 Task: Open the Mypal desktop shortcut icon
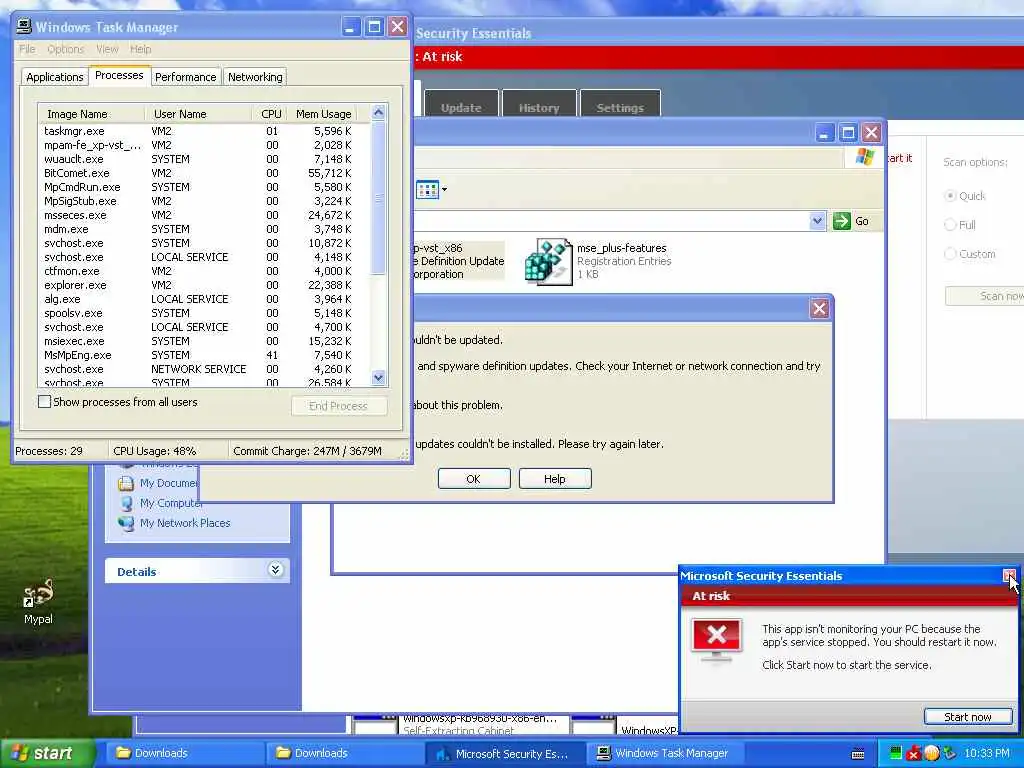tap(38, 593)
